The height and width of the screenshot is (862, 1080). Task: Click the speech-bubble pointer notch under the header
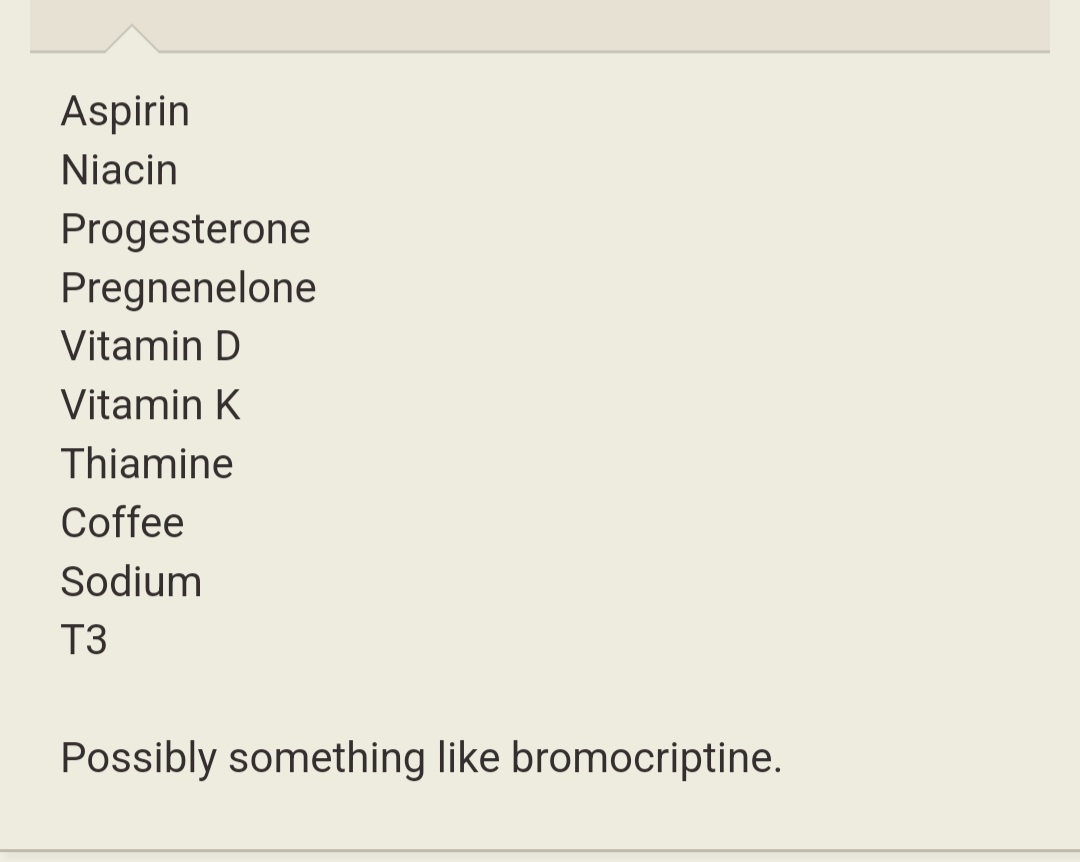click(132, 39)
